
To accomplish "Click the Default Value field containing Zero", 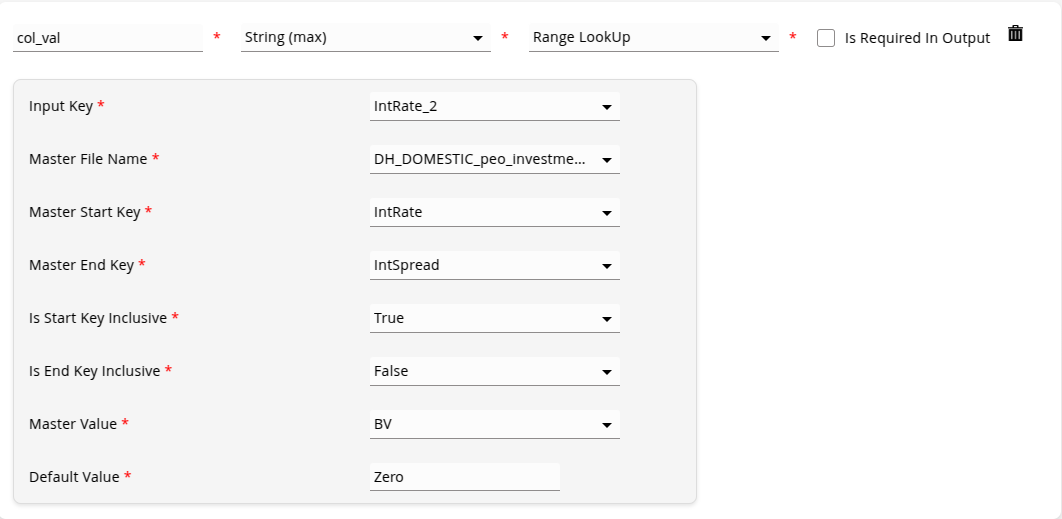I will point(465,477).
